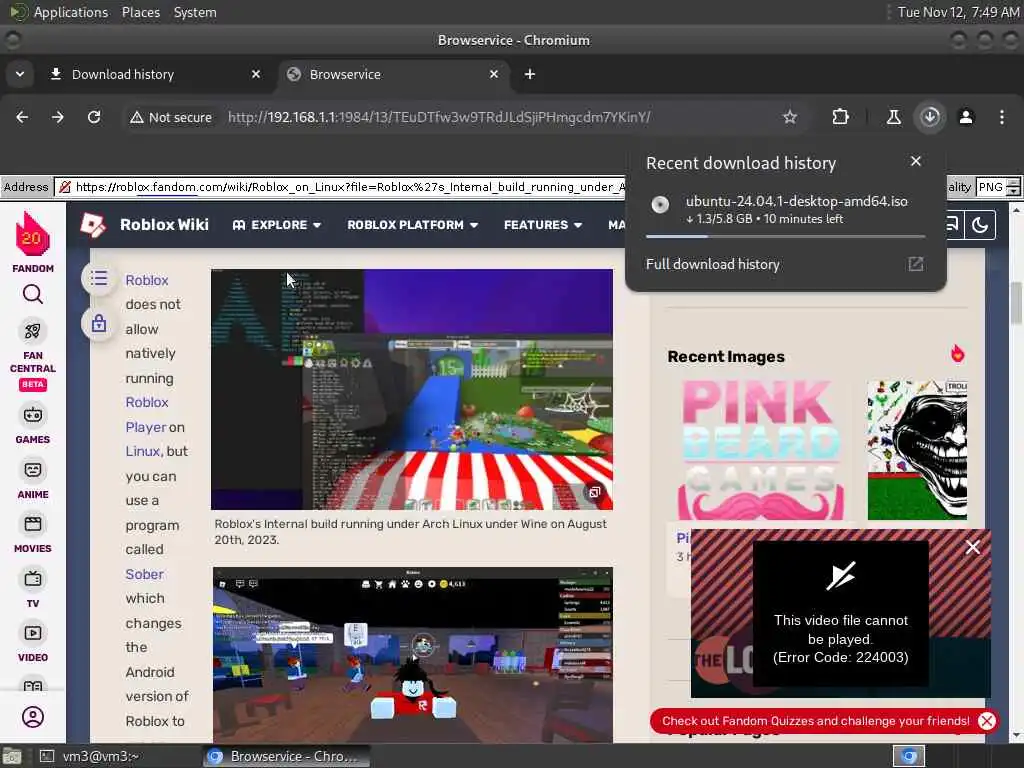Open the Fandom logo home link
The width and height of the screenshot is (1024, 768).
point(33,242)
